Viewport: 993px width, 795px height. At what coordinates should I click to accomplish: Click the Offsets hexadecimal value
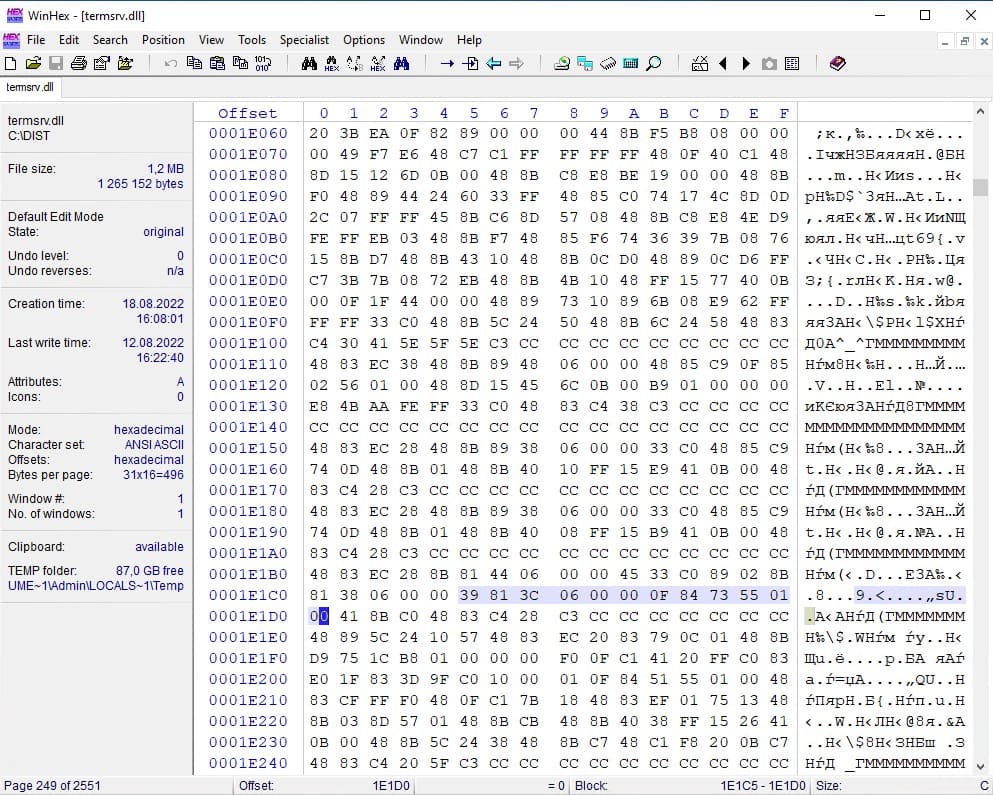click(x=149, y=460)
